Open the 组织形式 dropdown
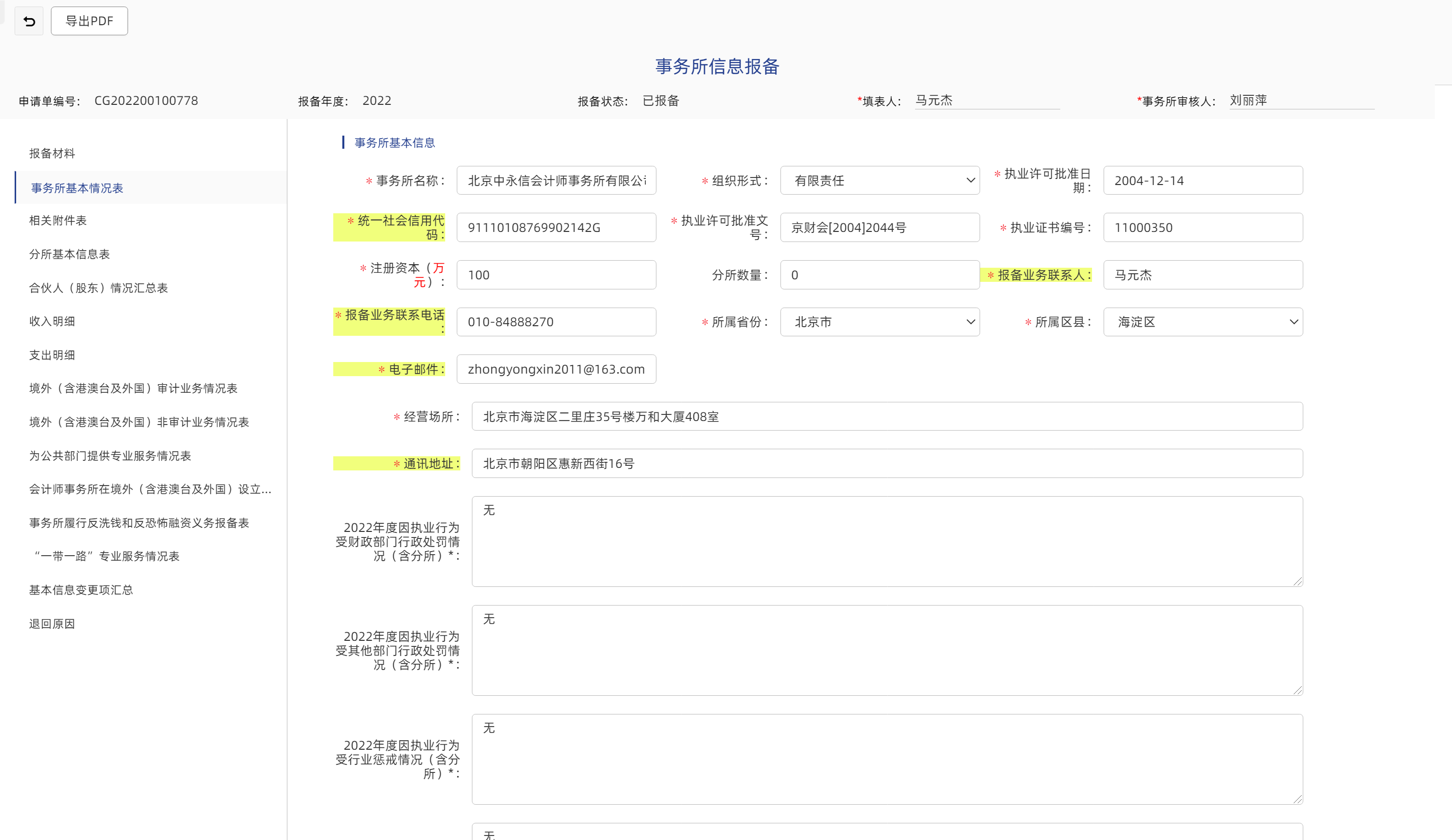The height and width of the screenshot is (840, 1452). tap(879, 181)
